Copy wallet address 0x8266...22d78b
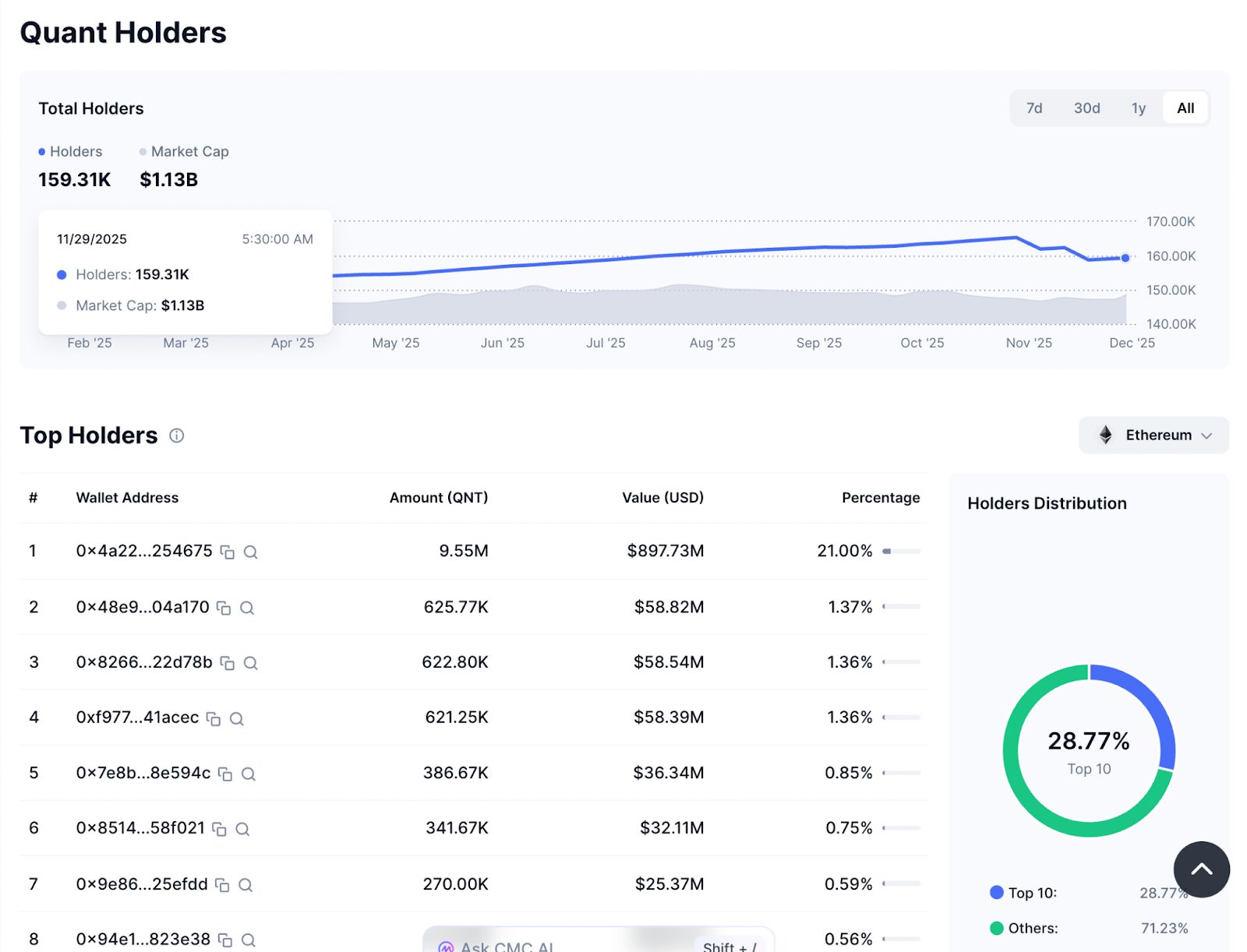Screen dimensions: 1247x952 point(228,663)
